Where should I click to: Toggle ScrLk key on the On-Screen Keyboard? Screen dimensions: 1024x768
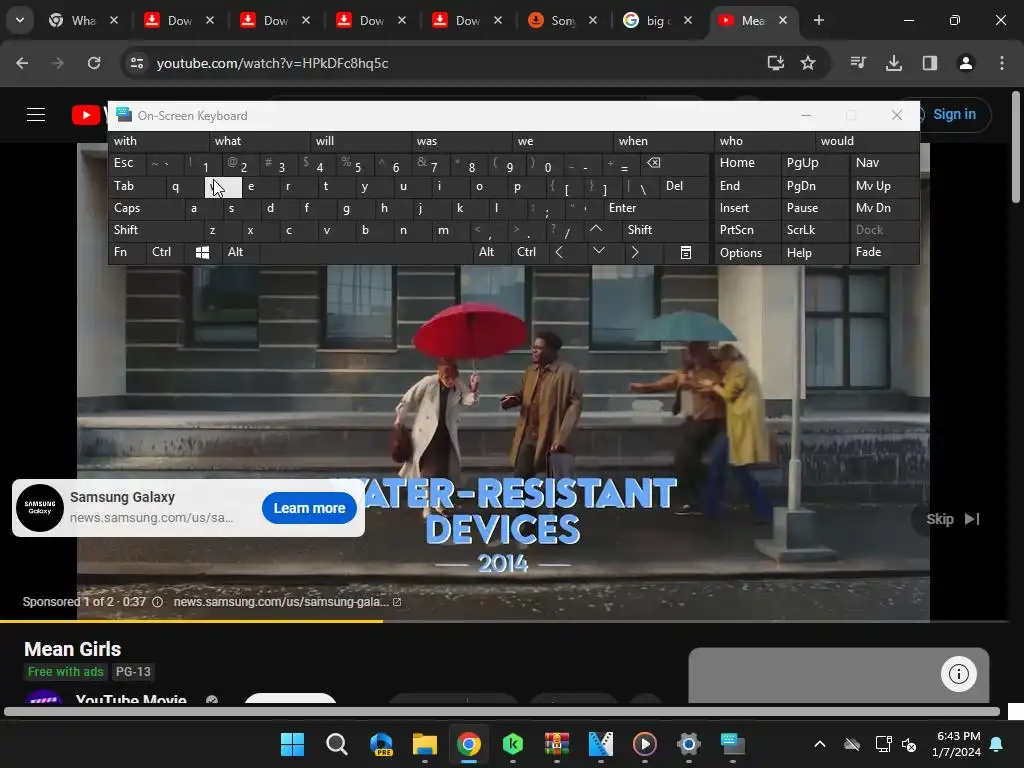coord(814,230)
